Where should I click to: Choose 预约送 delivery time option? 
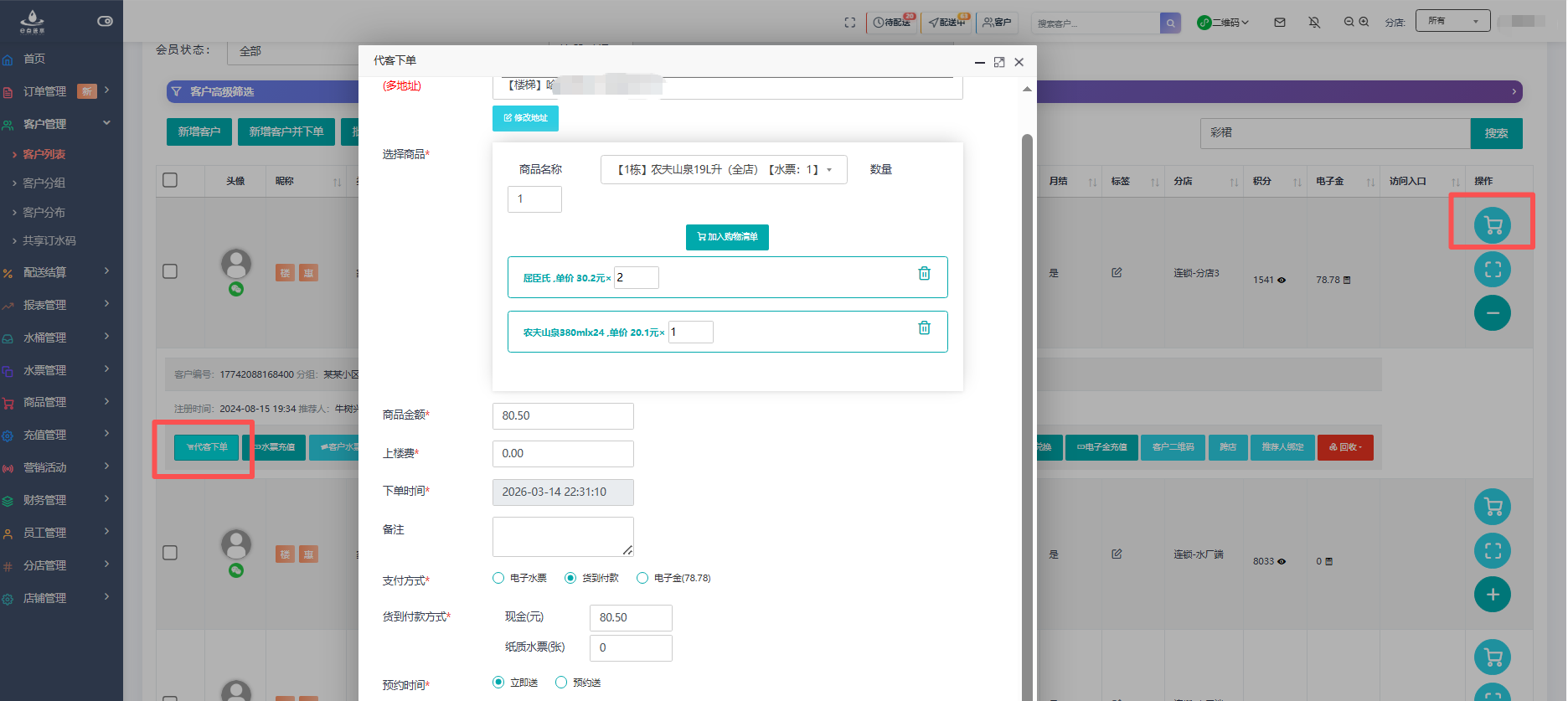[x=561, y=683]
